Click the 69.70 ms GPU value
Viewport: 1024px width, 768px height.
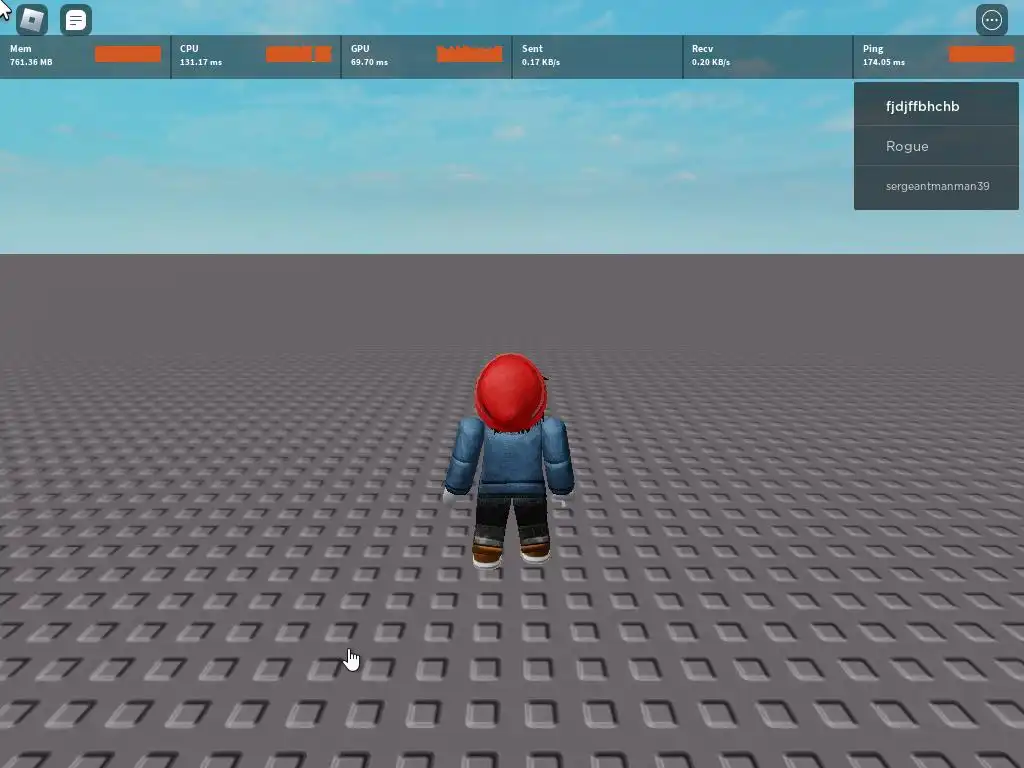point(369,62)
